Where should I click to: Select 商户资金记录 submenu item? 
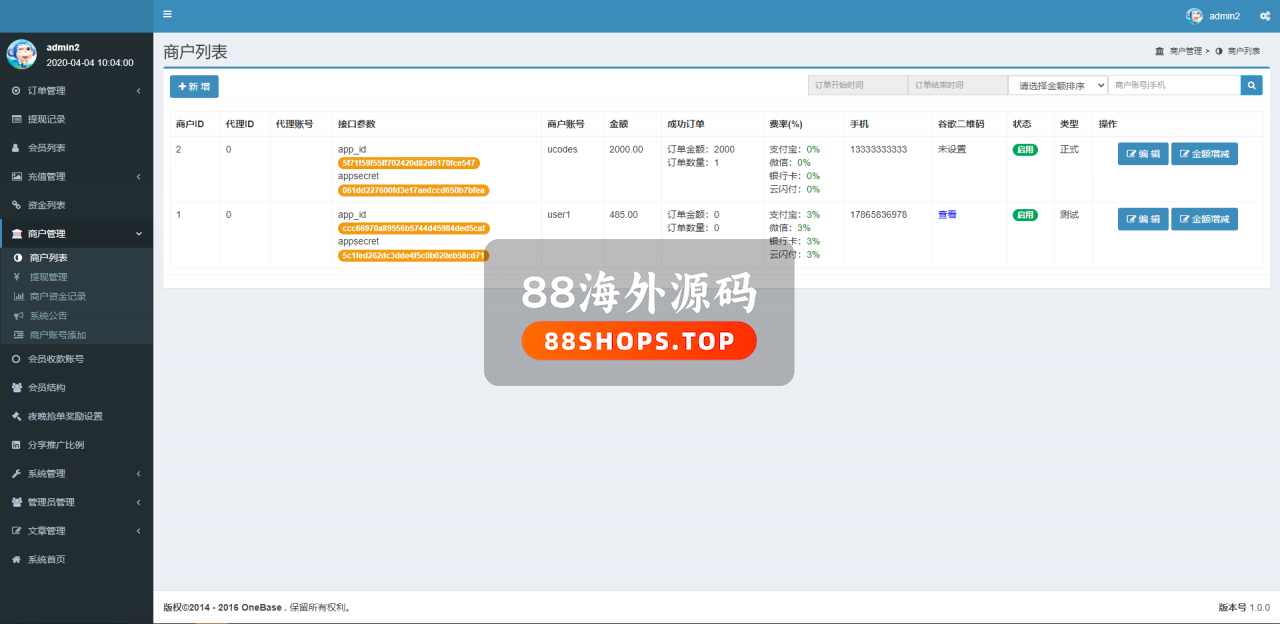58,297
